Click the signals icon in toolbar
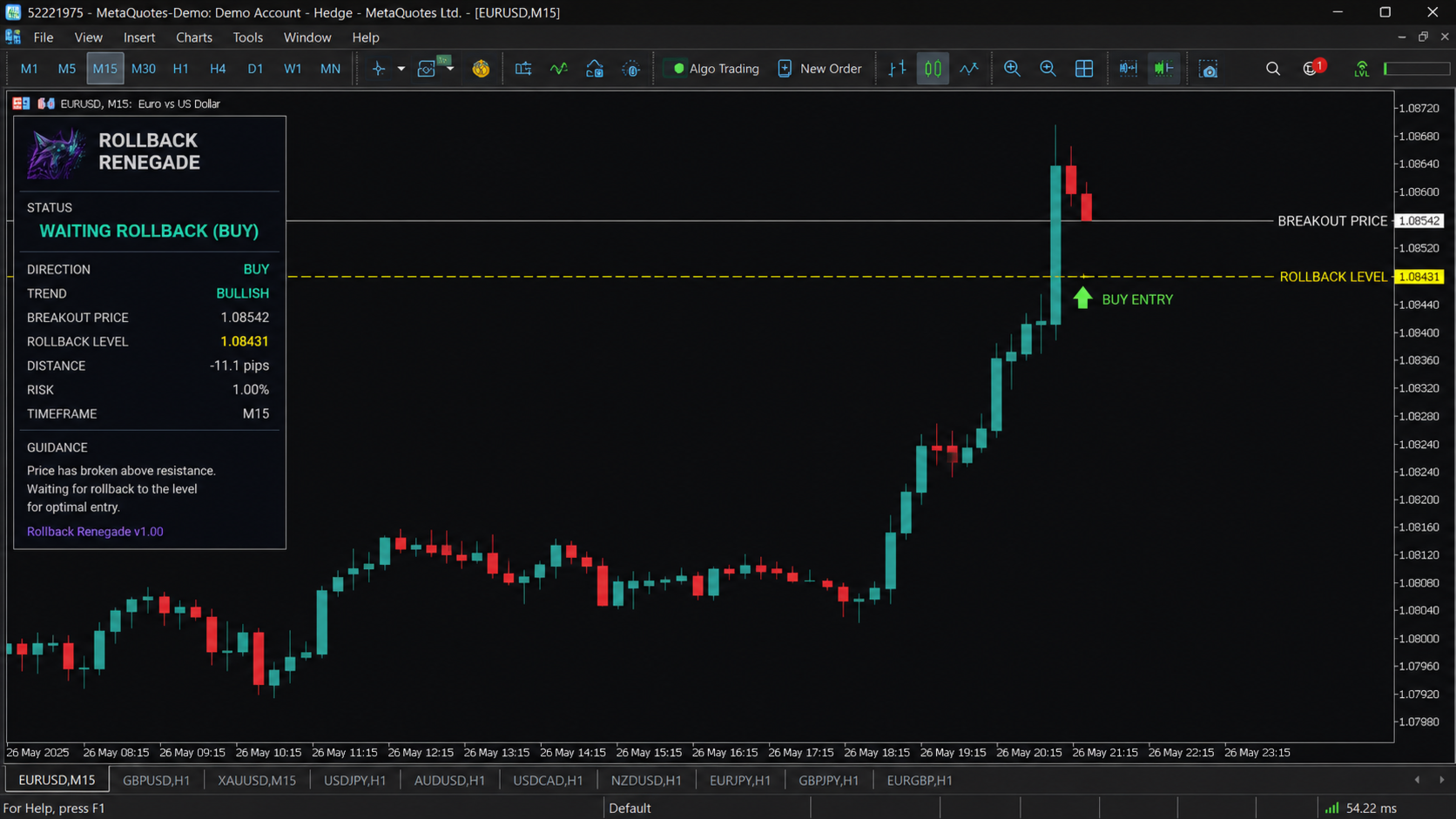 click(631, 69)
